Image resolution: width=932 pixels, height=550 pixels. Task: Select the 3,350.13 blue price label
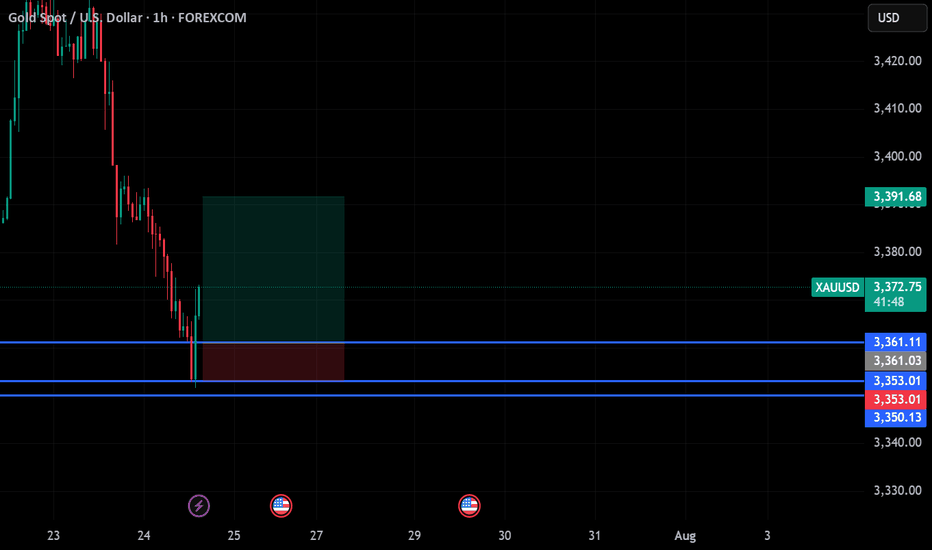(x=895, y=417)
